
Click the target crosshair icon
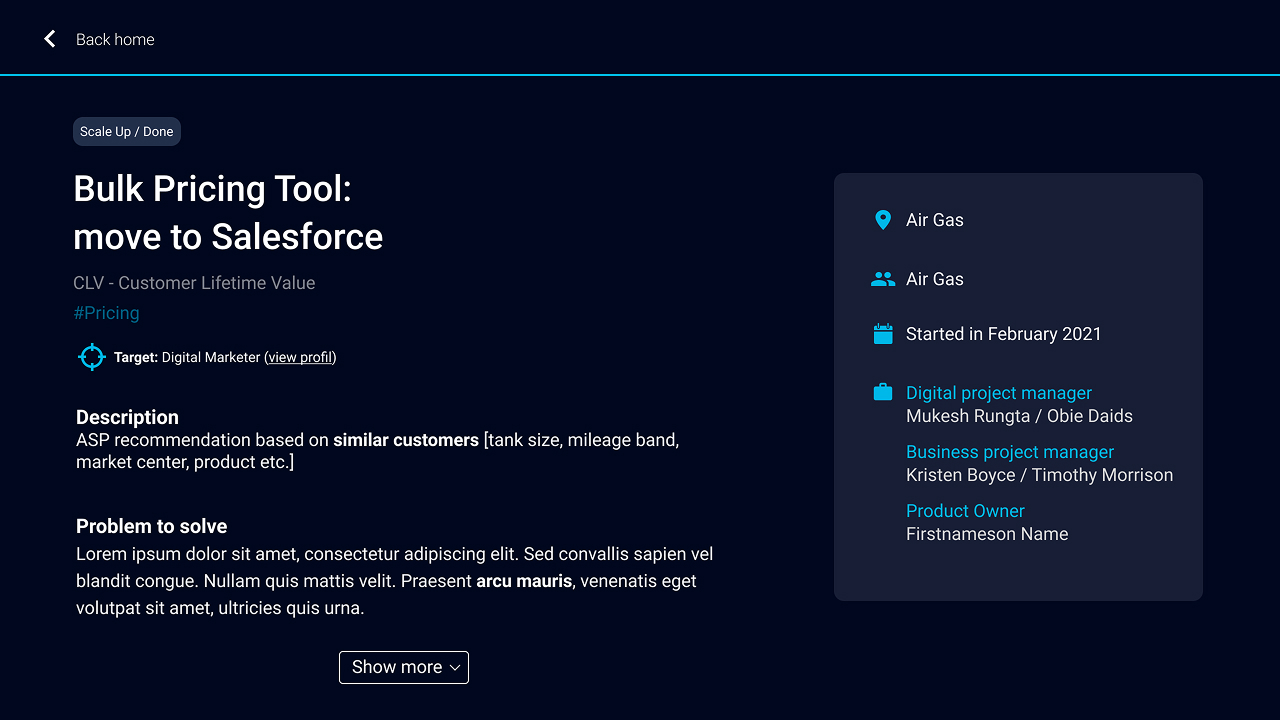coord(92,357)
